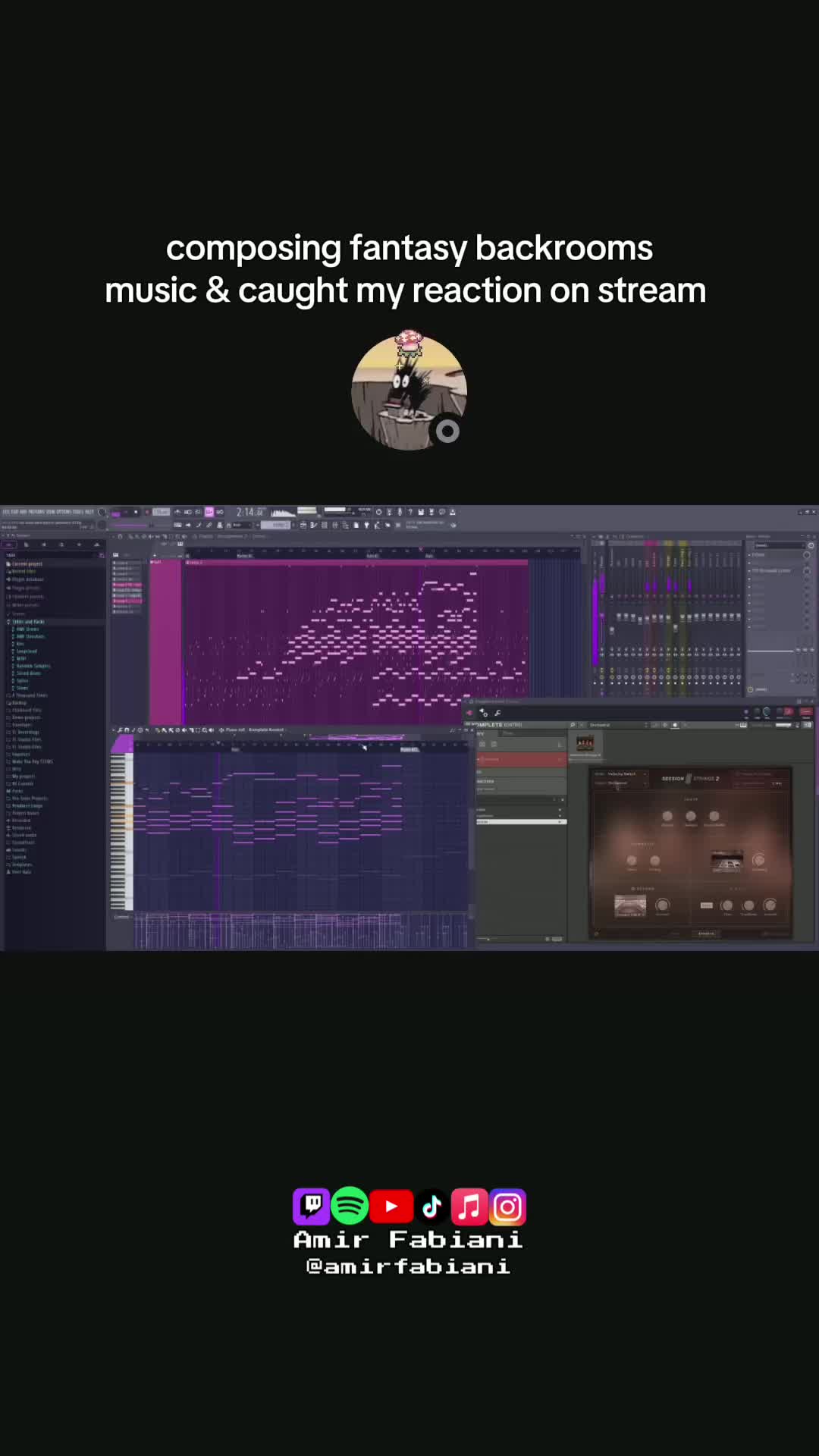Click the @amirfabiani handle text
The image size is (819, 1456).
pyautogui.click(x=409, y=1266)
